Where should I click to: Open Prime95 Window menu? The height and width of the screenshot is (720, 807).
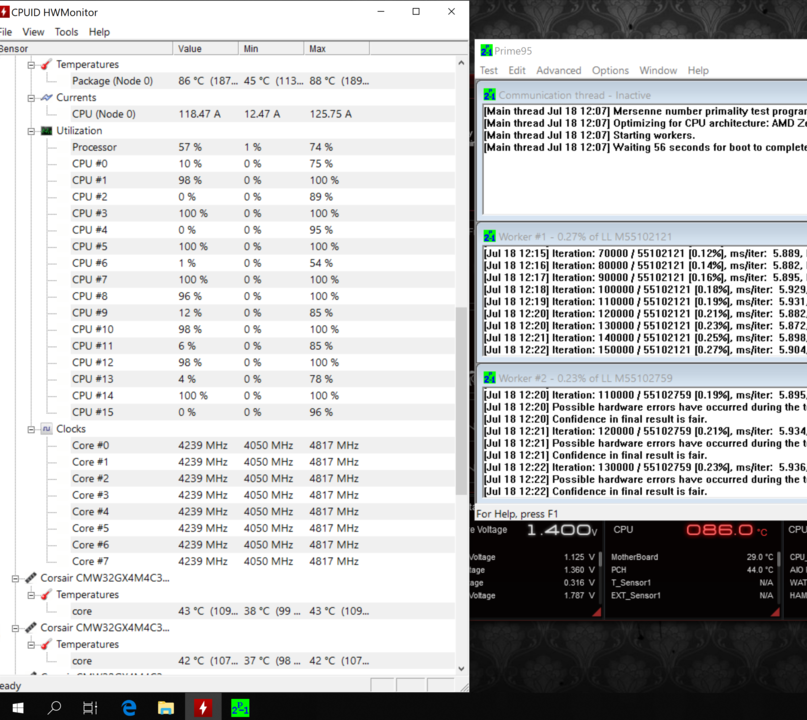coord(658,71)
